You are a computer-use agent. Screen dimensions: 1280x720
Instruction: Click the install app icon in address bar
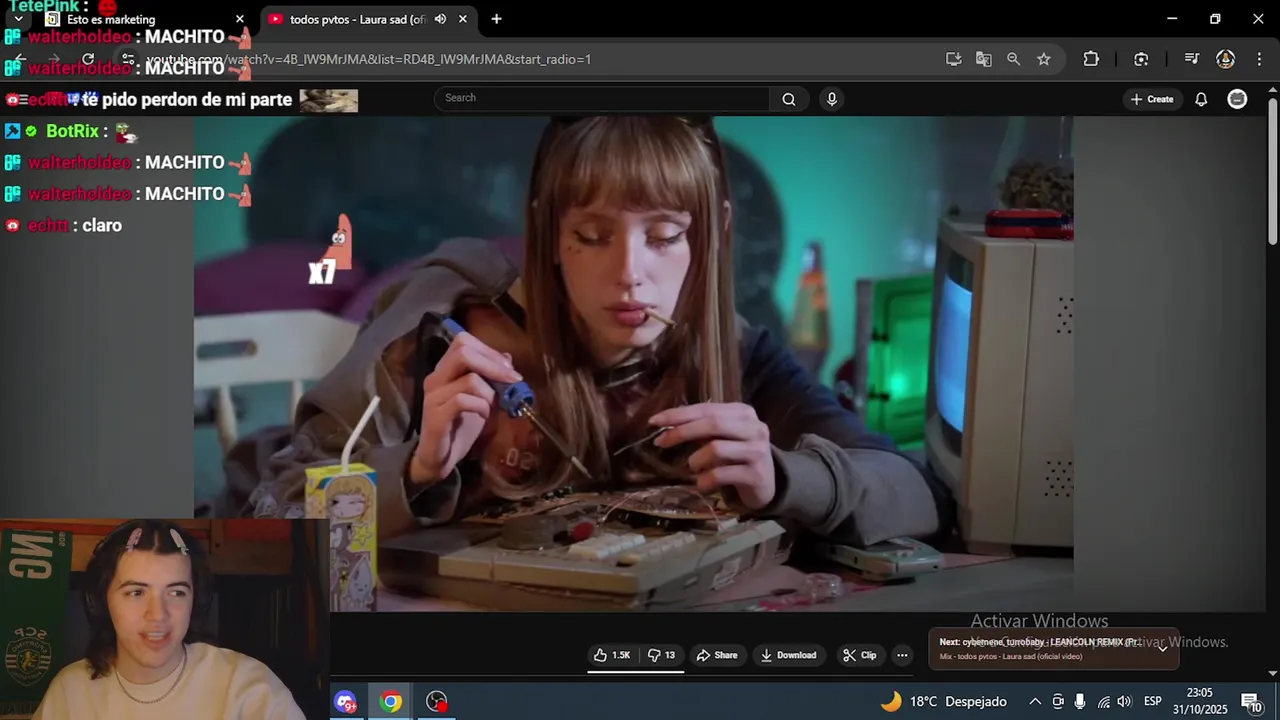[x=954, y=59]
